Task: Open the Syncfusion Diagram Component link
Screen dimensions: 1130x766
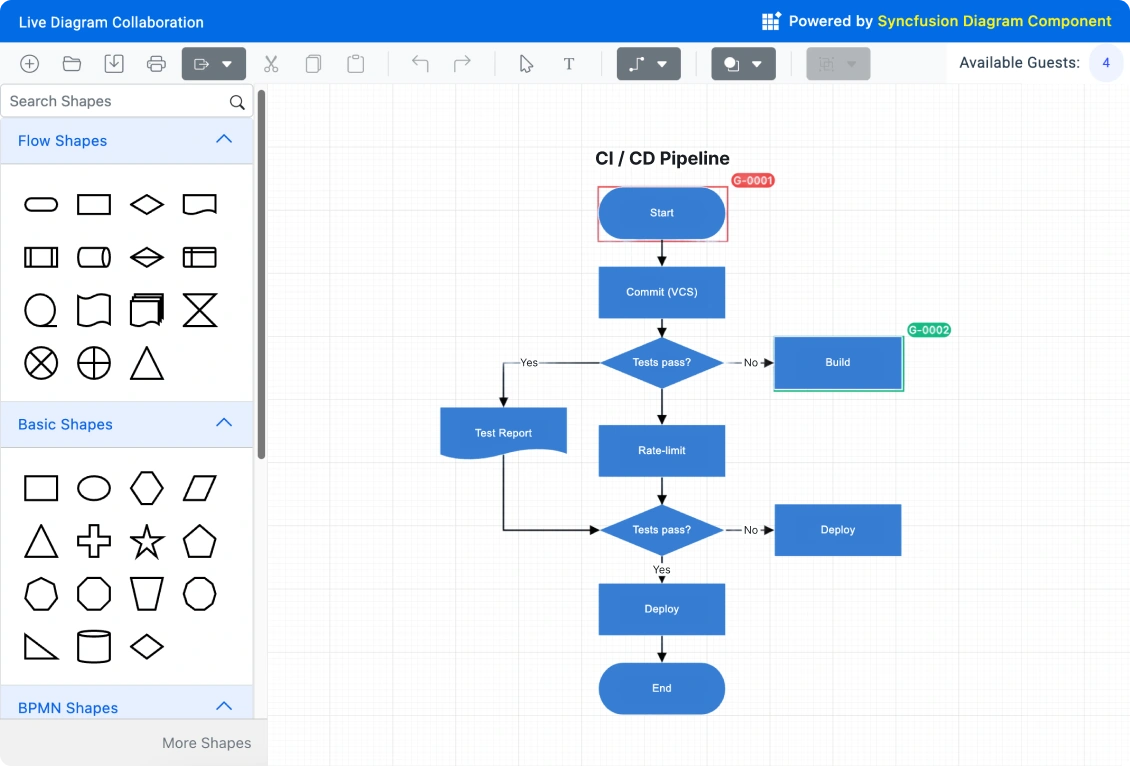Action: (994, 20)
